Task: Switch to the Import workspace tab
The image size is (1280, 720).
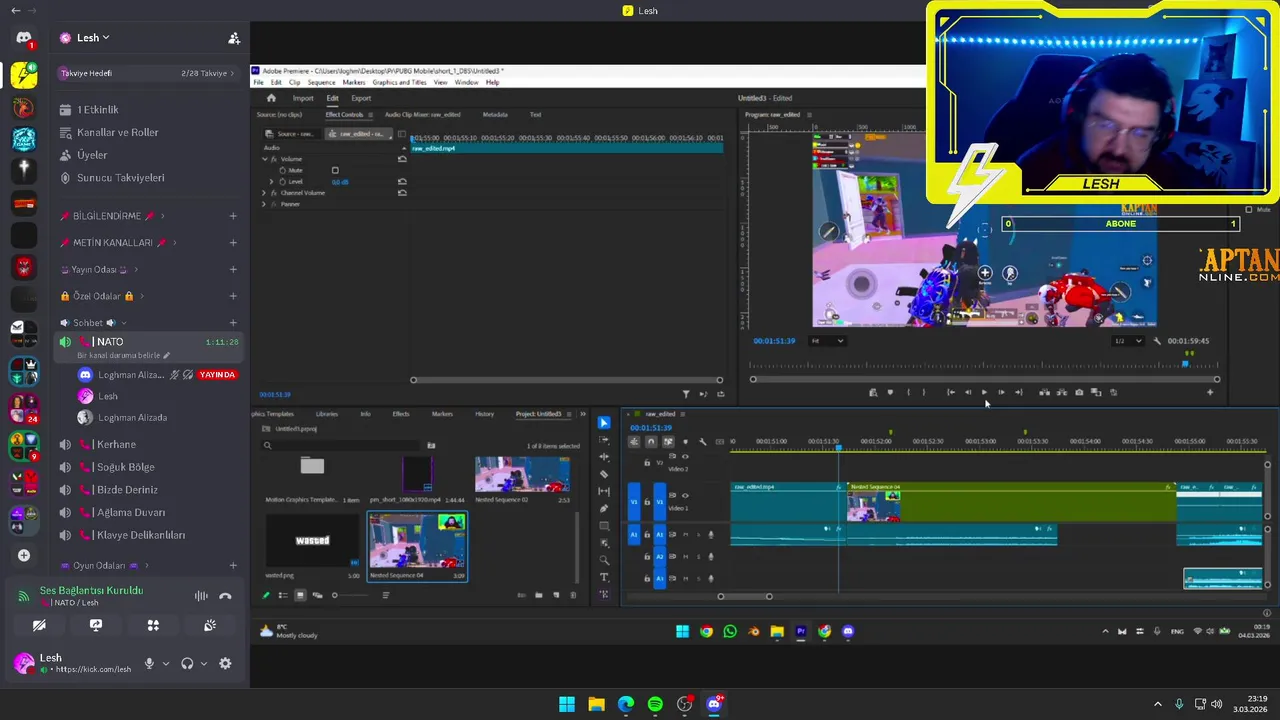Action: tap(303, 98)
